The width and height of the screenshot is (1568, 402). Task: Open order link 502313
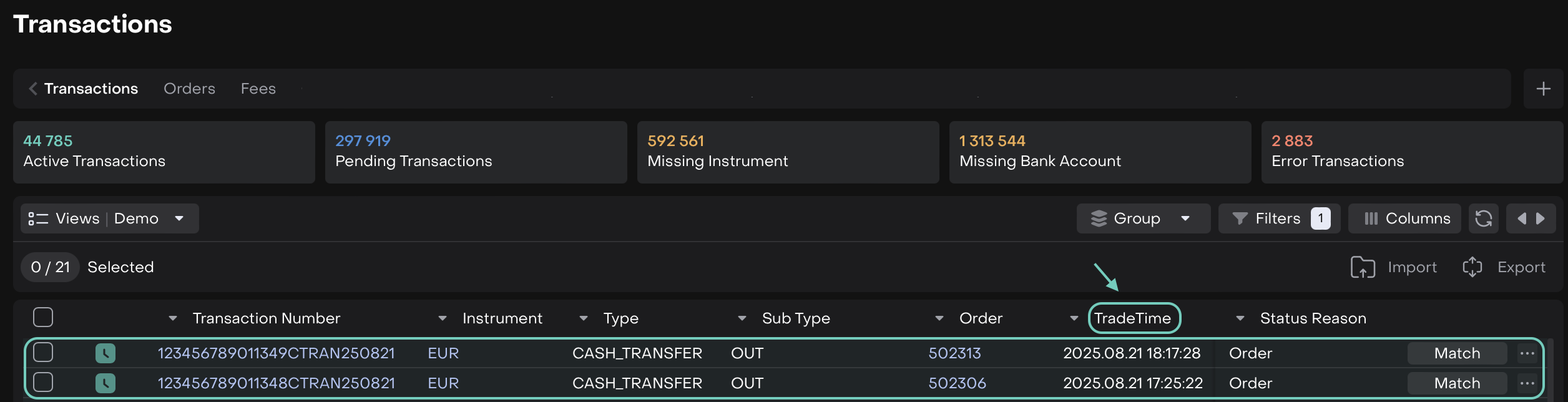954,353
